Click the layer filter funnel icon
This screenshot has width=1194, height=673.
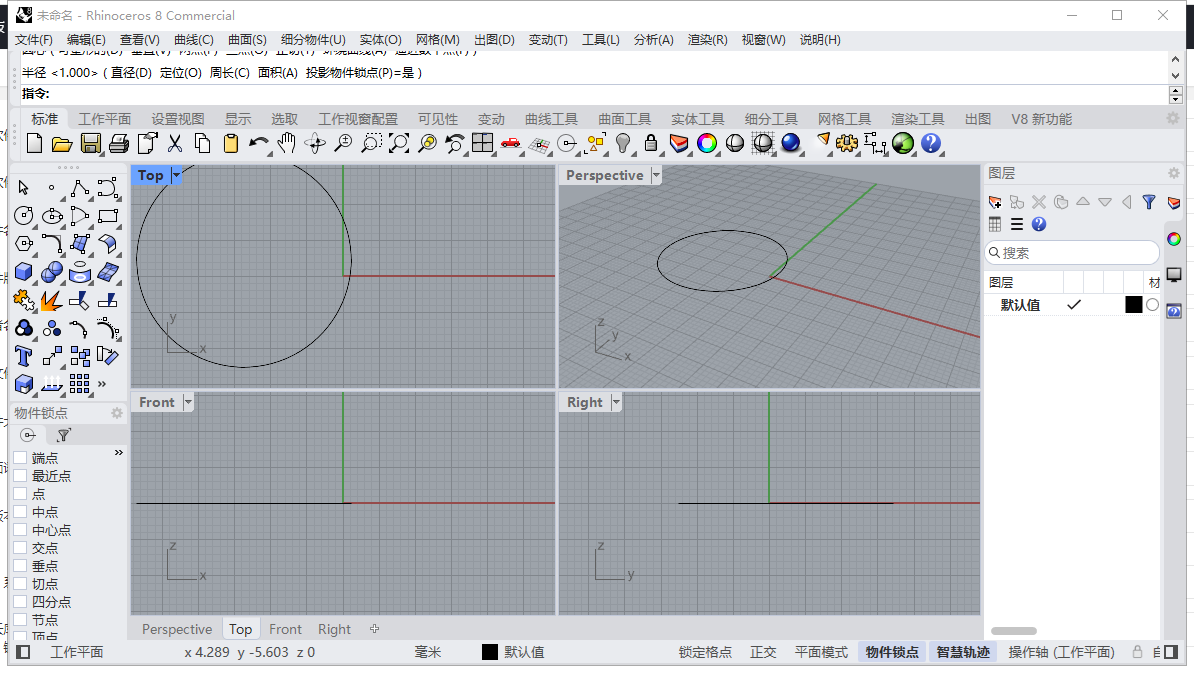[x=1149, y=202]
